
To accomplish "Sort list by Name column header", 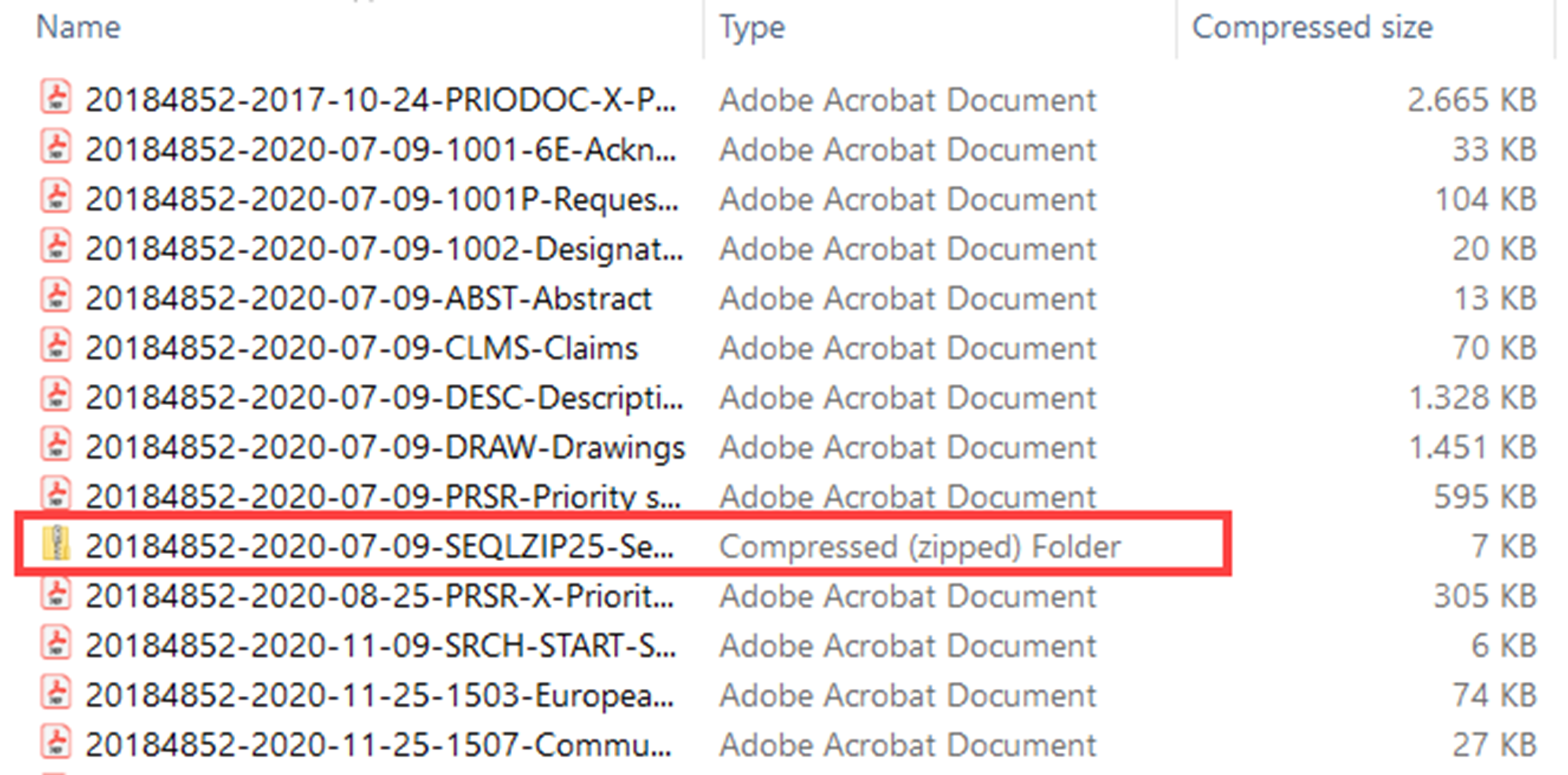I will pos(78,27).
